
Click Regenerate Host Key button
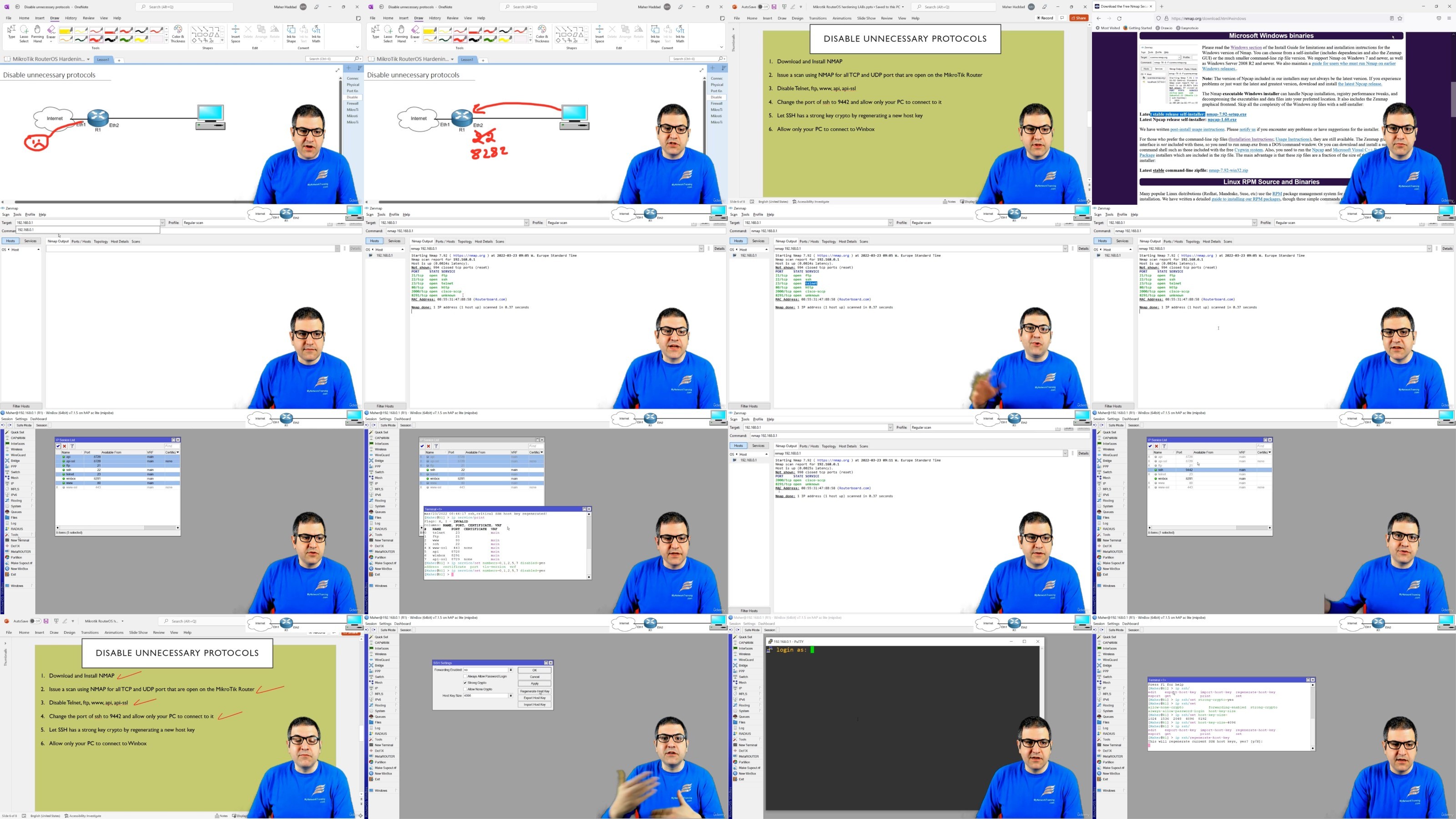point(534,691)
